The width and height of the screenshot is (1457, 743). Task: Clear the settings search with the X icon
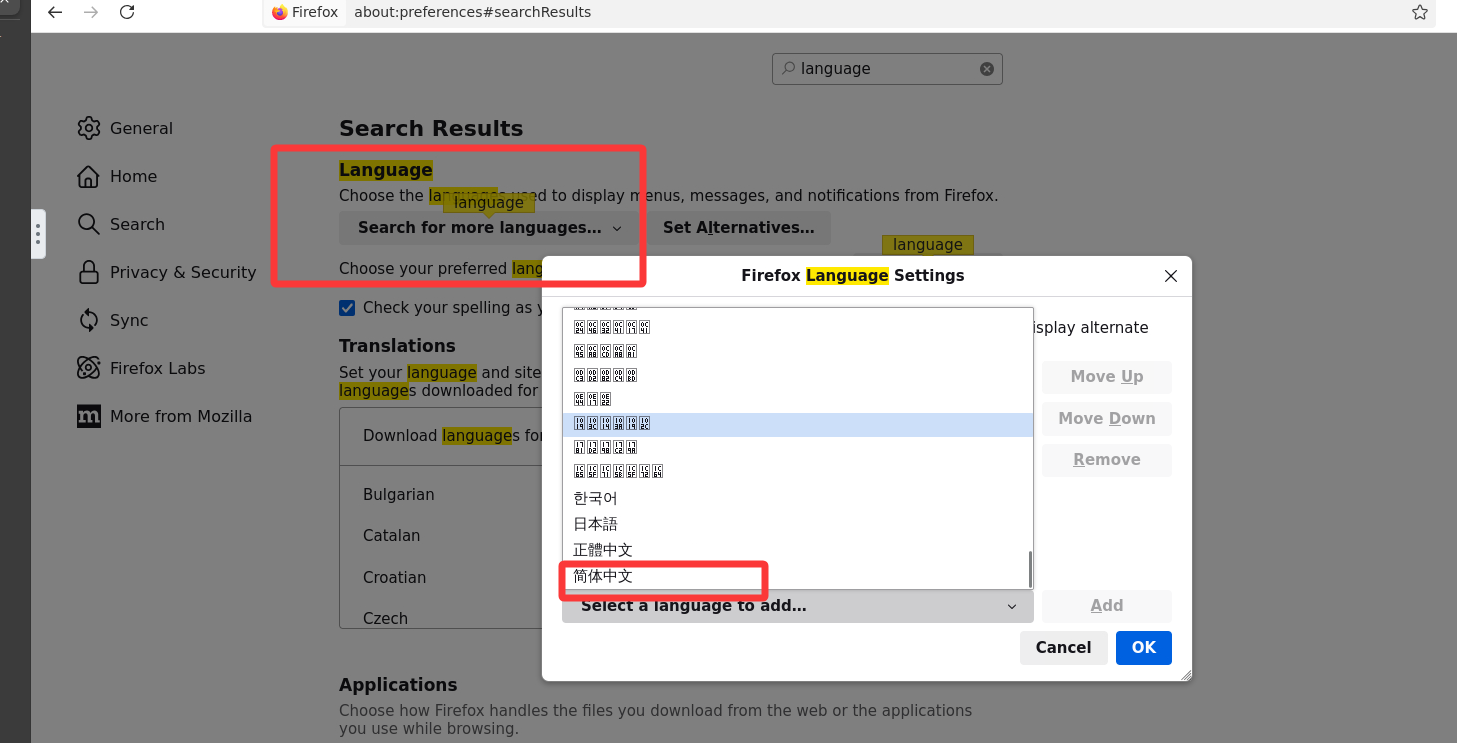(987, 69)
